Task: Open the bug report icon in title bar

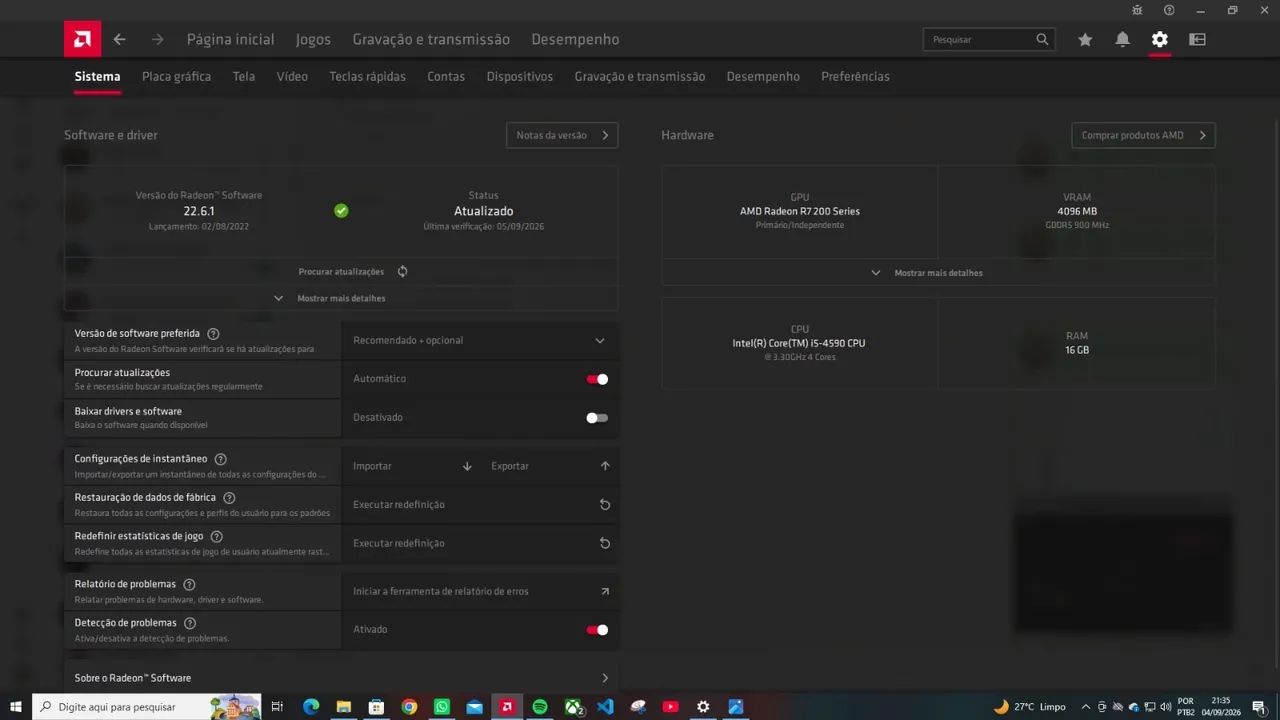Action: click(x=1137, y=10)
